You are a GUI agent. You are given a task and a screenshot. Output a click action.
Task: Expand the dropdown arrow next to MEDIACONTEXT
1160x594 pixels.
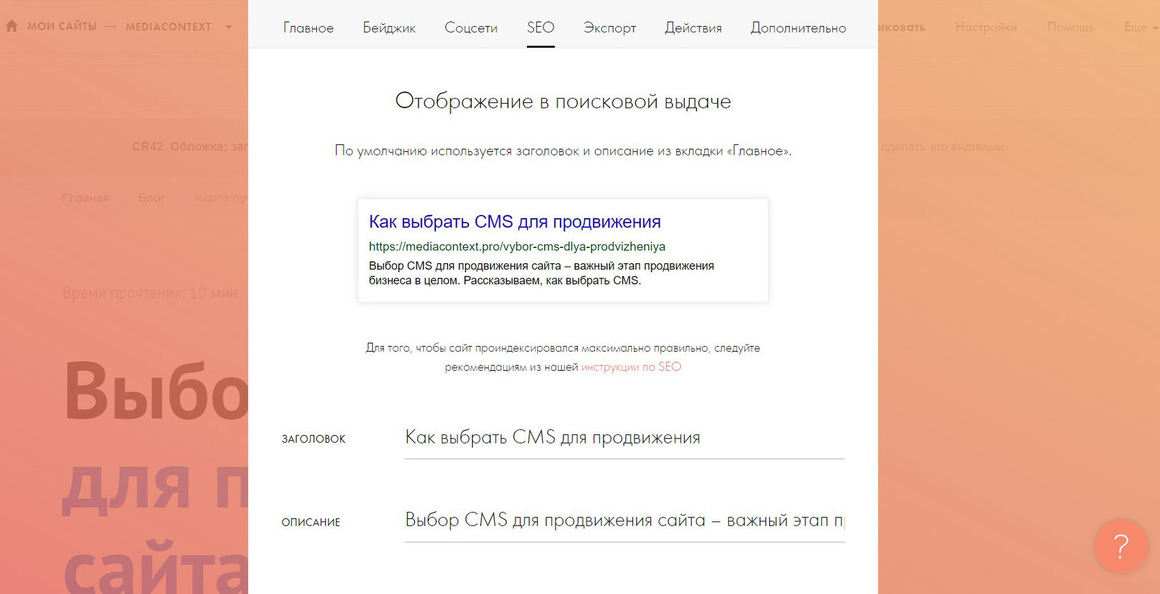pos(228,27)
